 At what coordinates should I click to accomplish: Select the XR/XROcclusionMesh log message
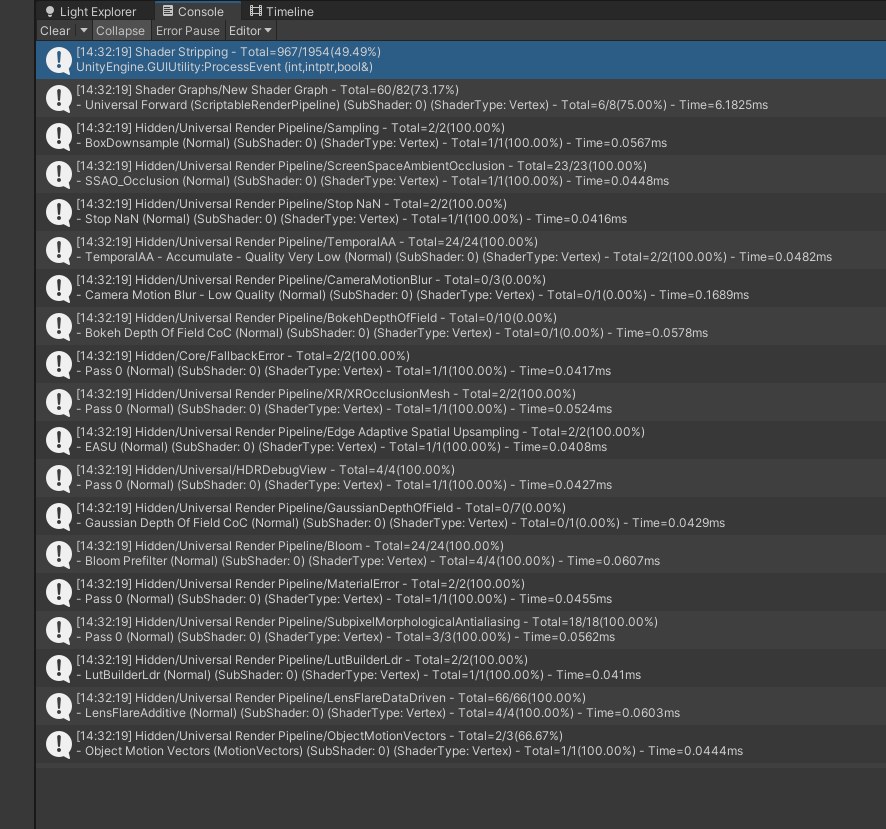click(461, 401)
